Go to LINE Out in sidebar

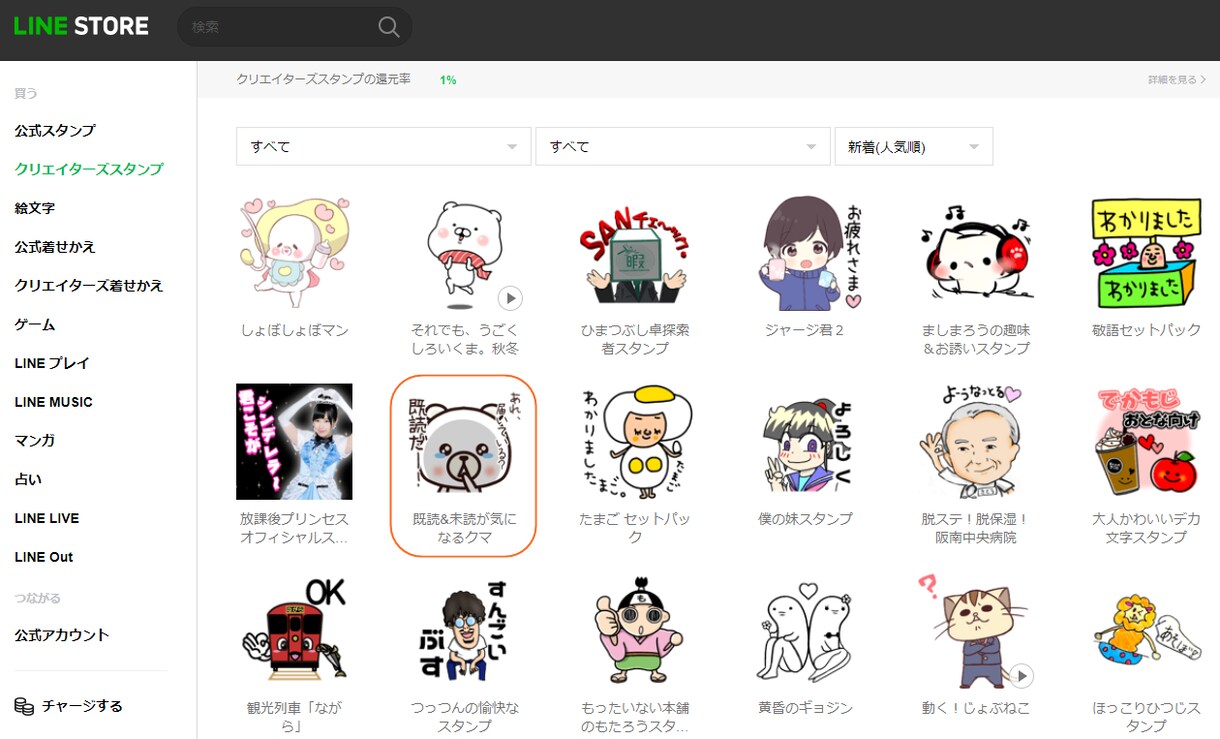tap(44, 557)
